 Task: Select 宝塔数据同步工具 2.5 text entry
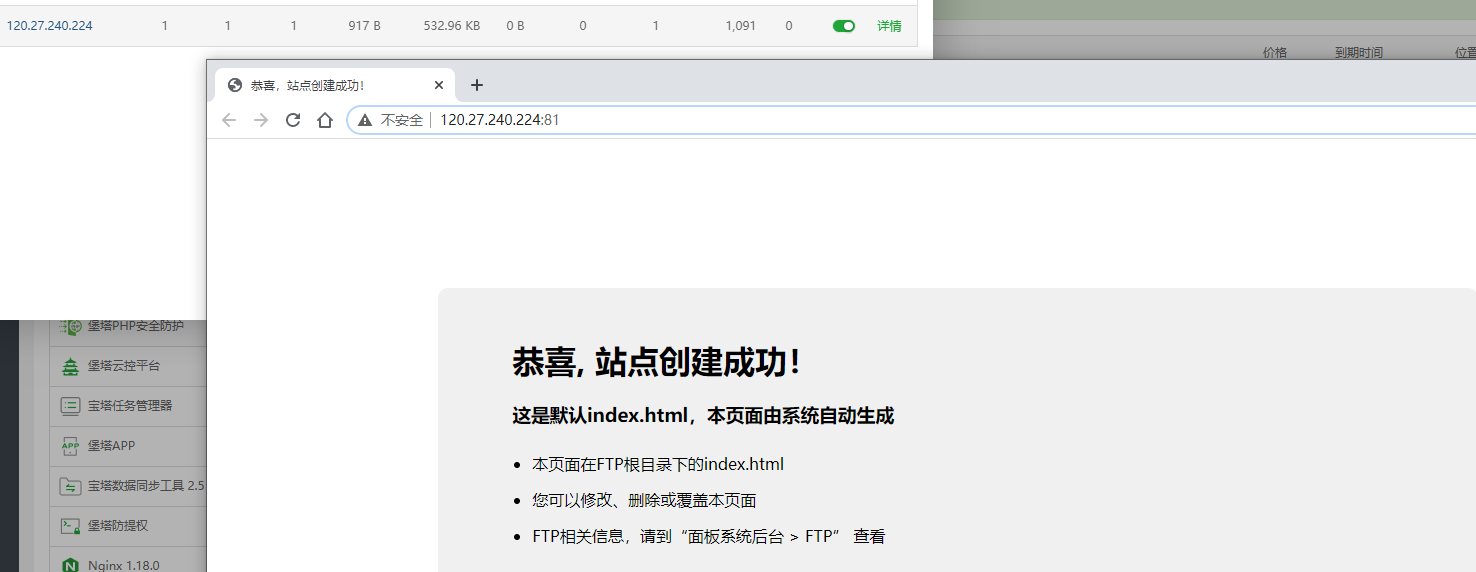146,486
